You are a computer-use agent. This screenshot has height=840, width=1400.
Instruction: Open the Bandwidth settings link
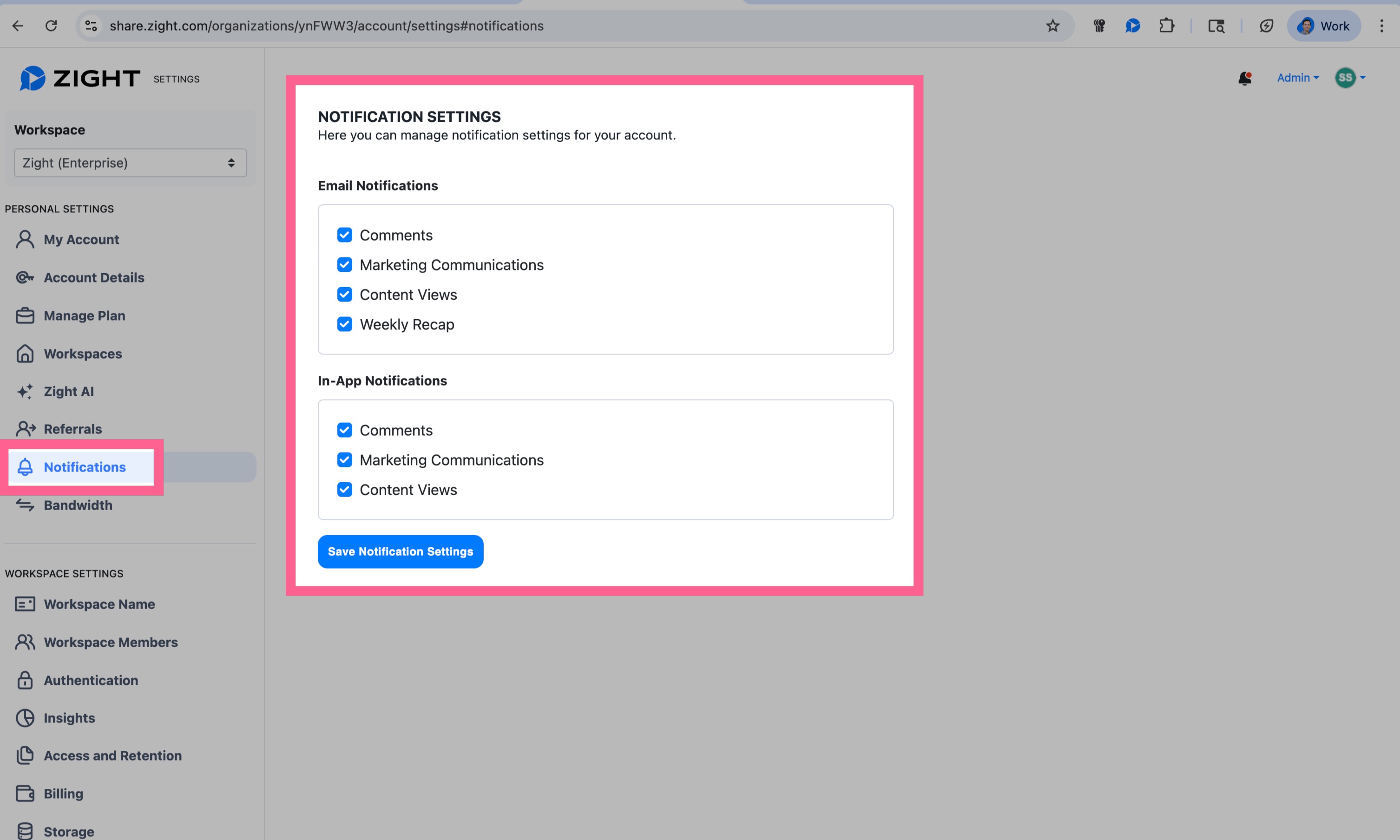78,505
